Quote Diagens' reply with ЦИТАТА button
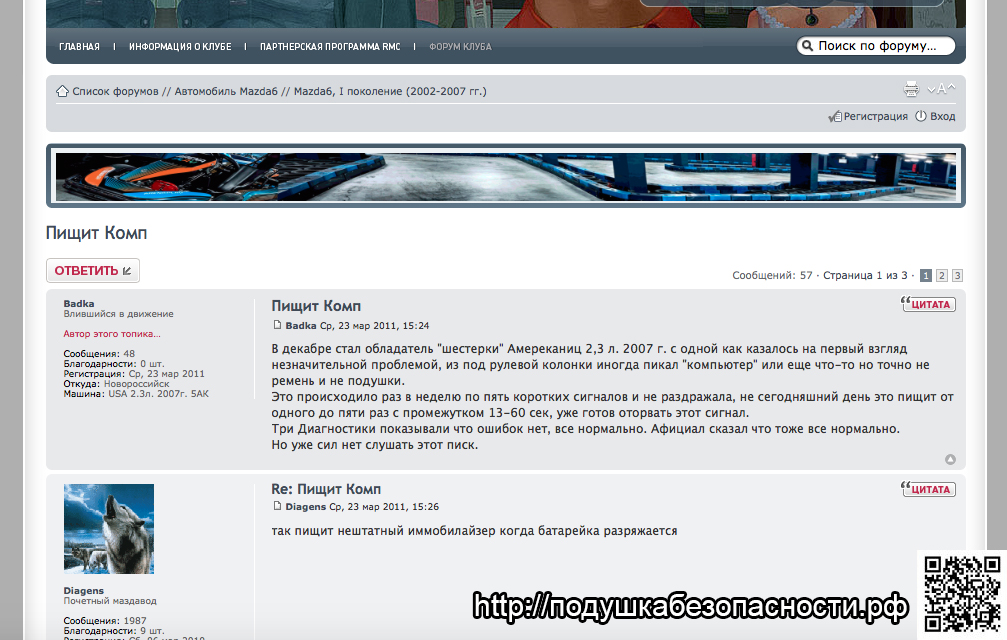The image size is (1007, 640). click(x=929, y=489)
